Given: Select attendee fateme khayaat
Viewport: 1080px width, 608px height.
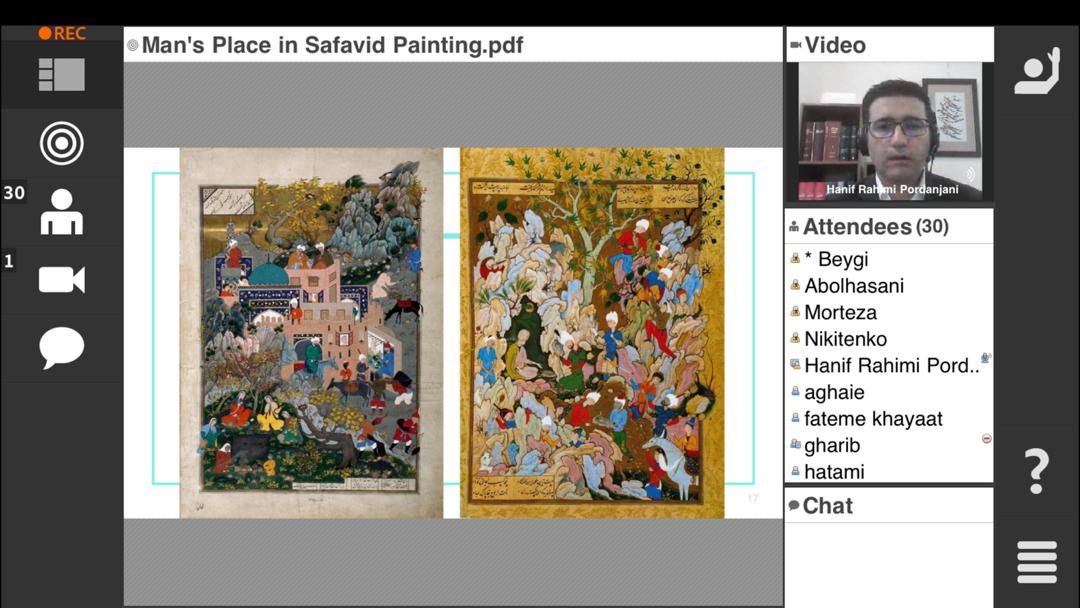Looking at the screenshot, I should pyautogui.click(x=889, y=419).
